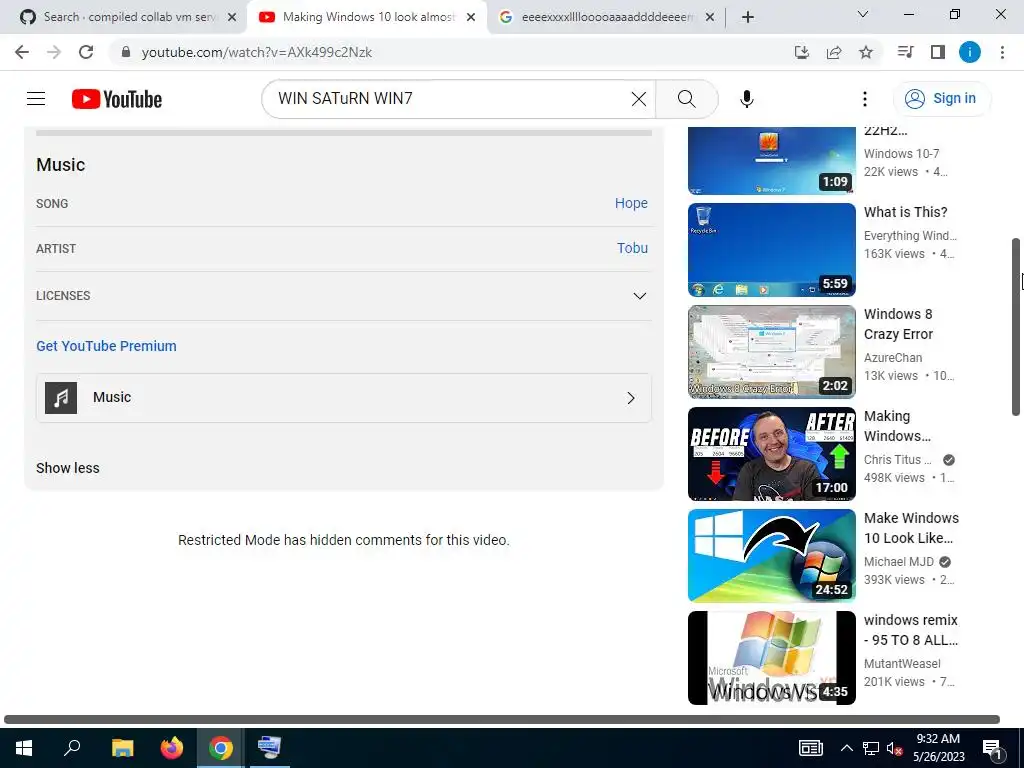Bookmark this tab with star icon
The width and height of the screenshot is (1024, 768).
click(866, 52)
